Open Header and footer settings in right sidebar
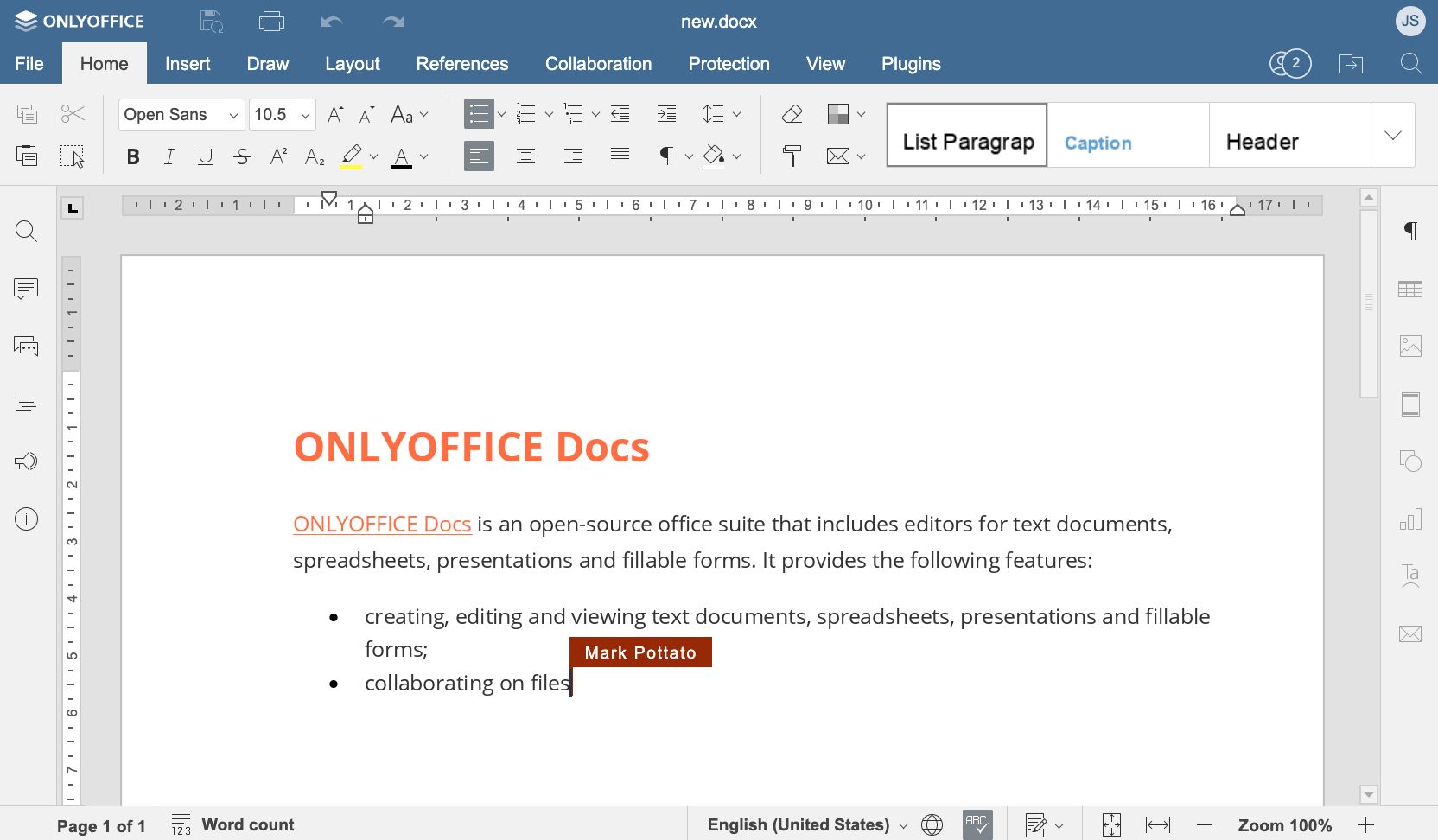1438x840 pixels. [x=1410, y=404]
